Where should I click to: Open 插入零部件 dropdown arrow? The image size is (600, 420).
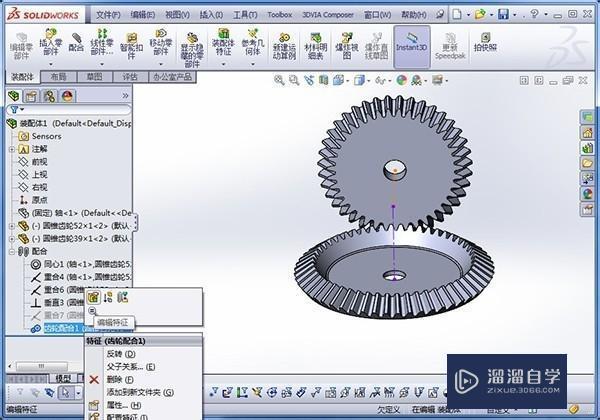(51, 64)
